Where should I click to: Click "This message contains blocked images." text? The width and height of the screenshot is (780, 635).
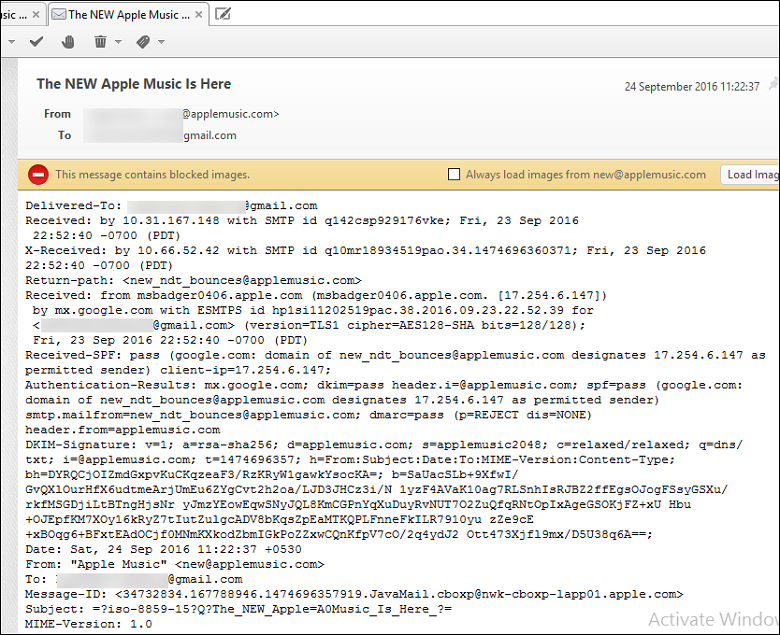click(152, 175)
